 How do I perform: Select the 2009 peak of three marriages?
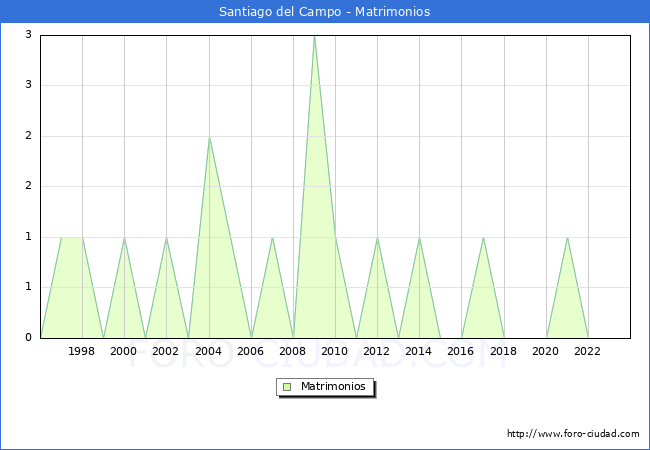coord(315,36)
